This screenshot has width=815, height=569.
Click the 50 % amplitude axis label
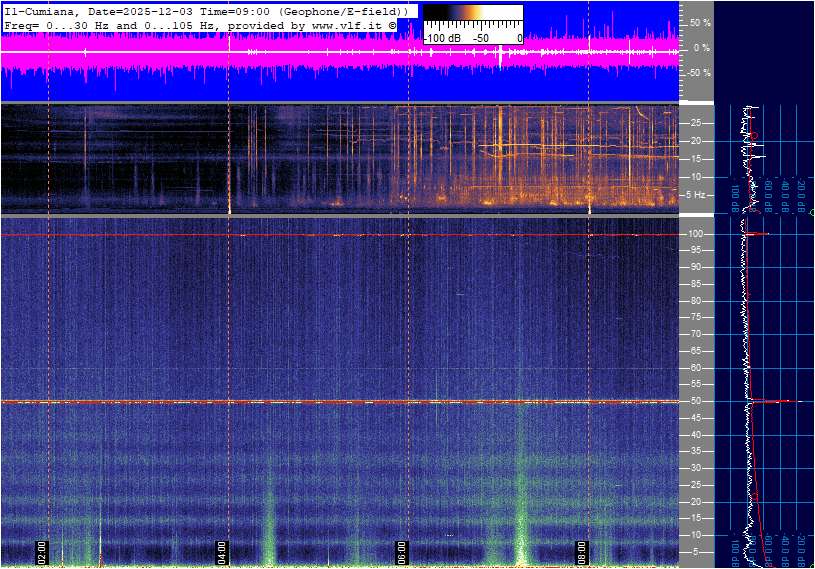(x=701, y=22)
